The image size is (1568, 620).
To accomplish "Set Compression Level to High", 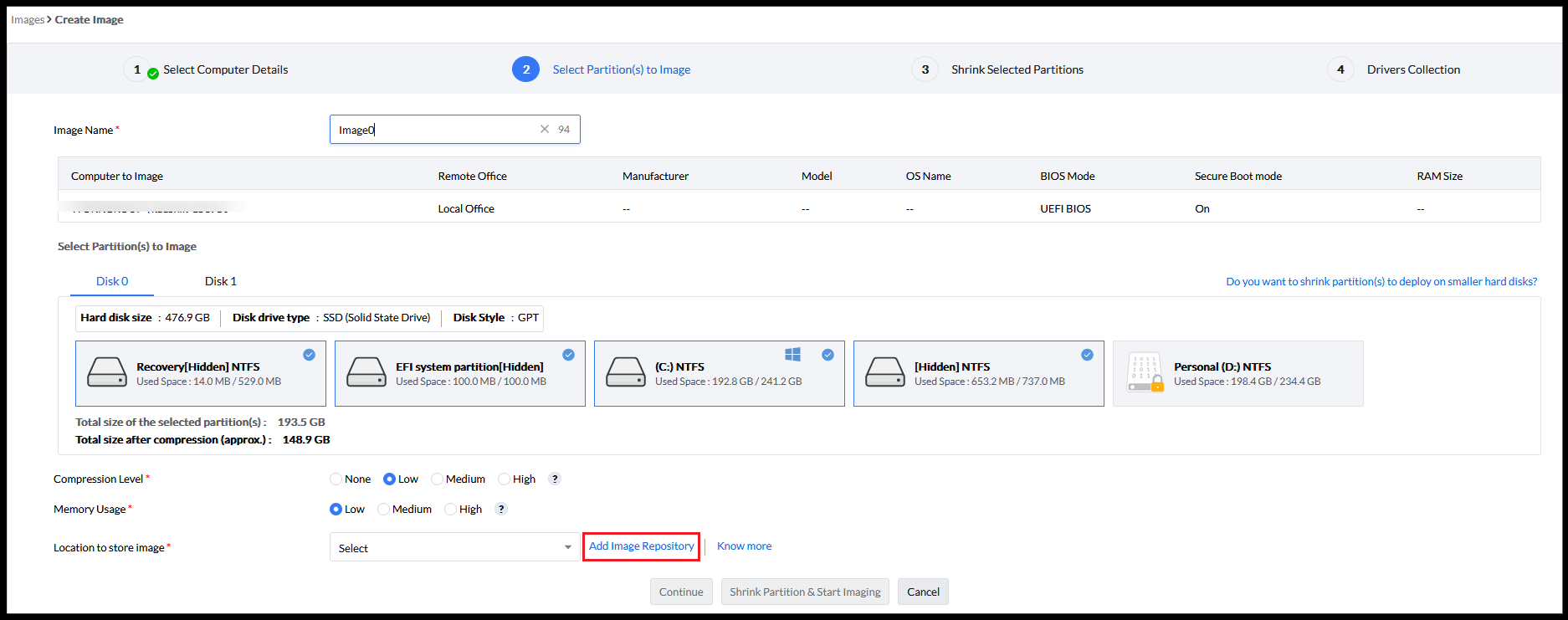I will [505, 479].
